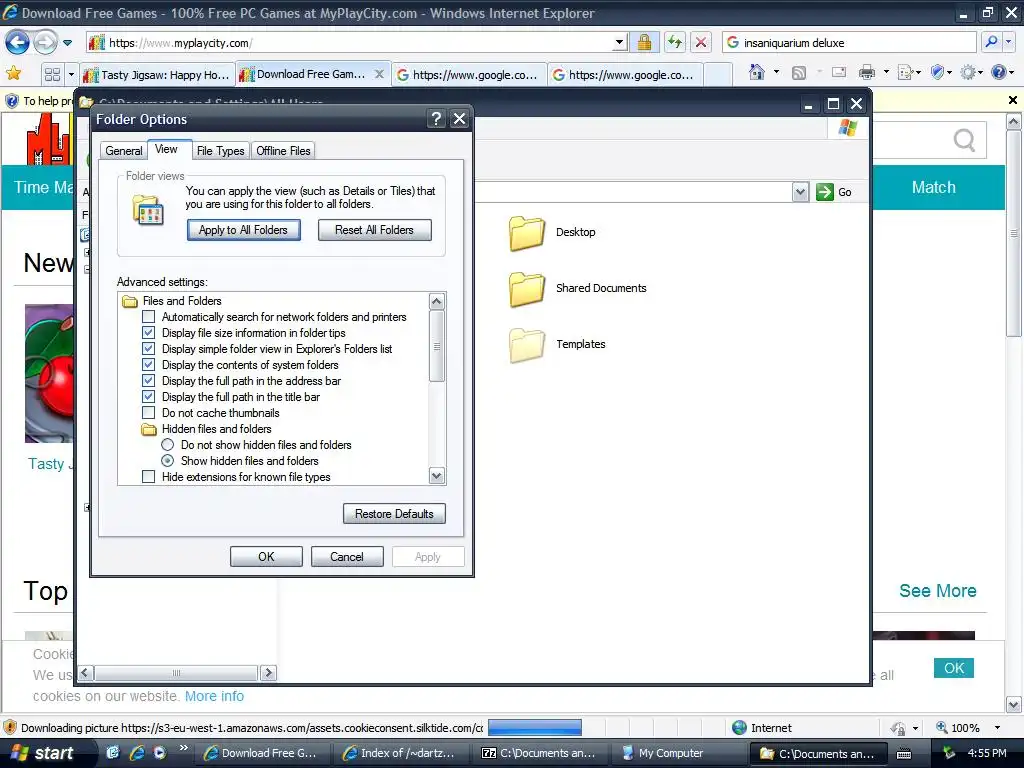1024x768 pixels.
Task: Open the zoom level dropdown arrow
Action: click(x=997, y=728)
